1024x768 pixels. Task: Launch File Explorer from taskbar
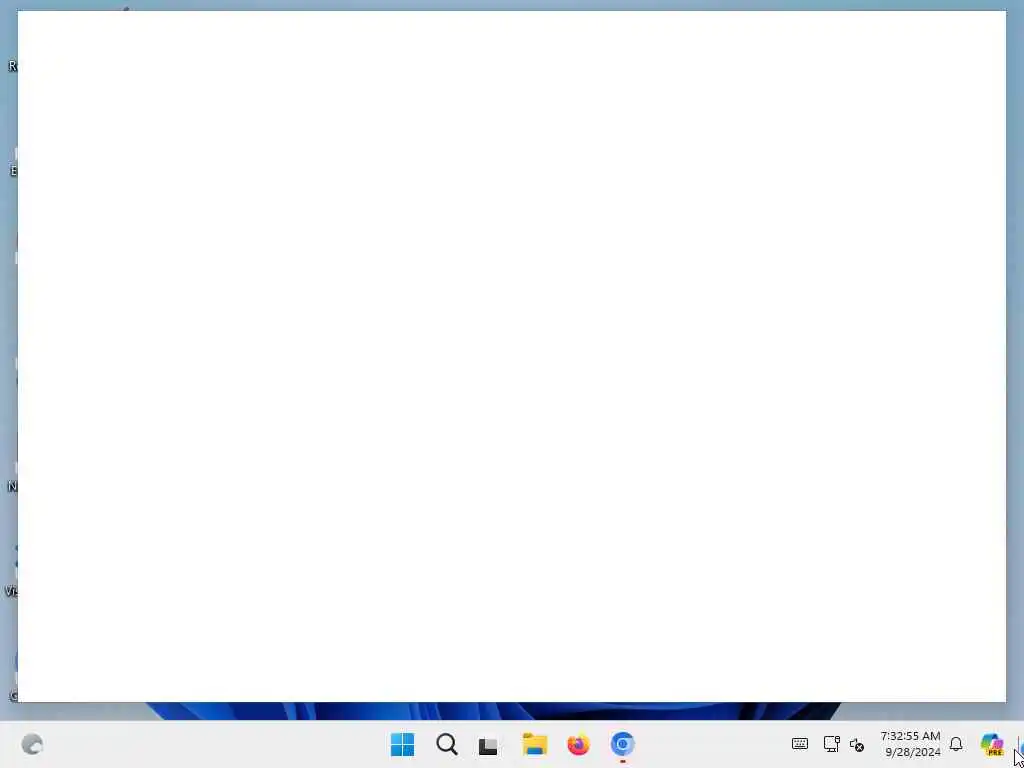tap(534, 744)
